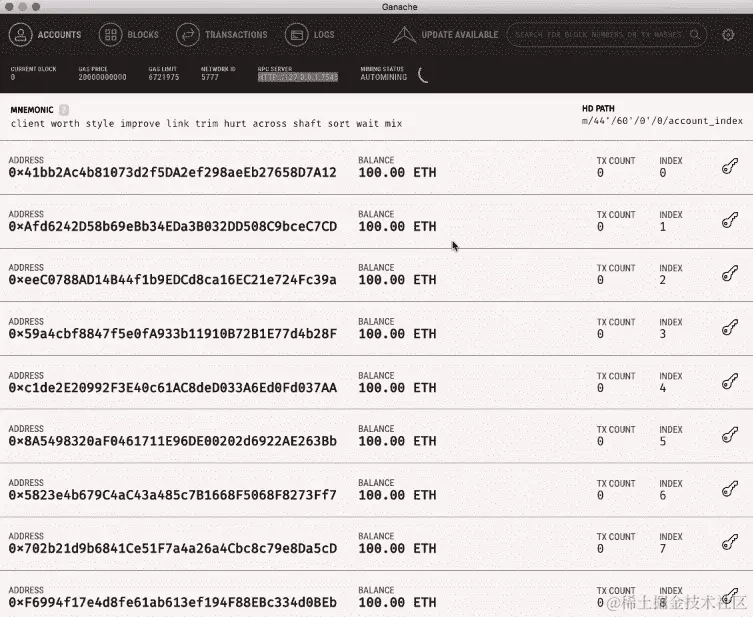
Task: Select address starting 0x702b21d9b684
Action: point(172,548)
